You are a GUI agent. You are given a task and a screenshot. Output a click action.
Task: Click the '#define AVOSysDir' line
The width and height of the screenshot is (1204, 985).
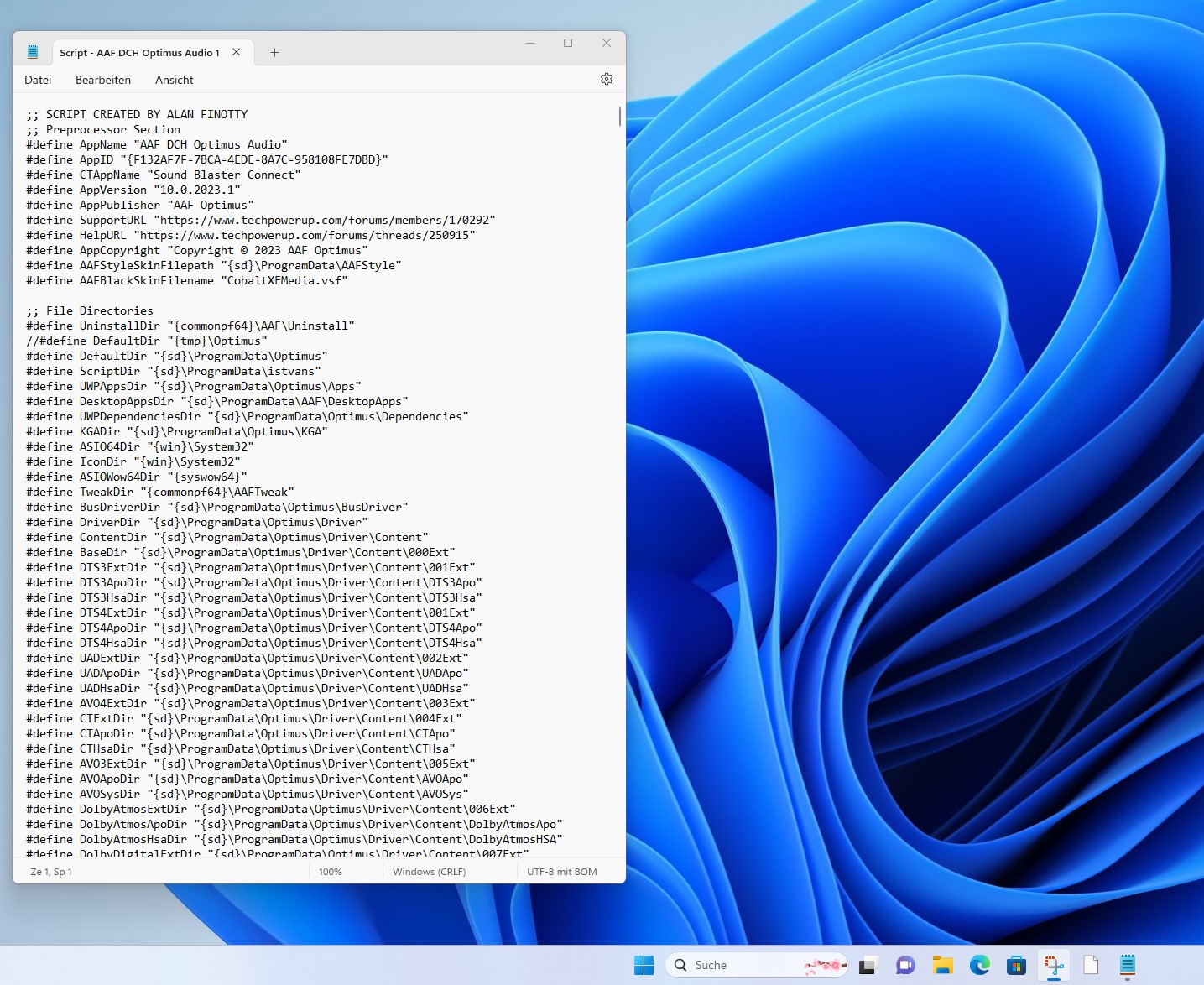click(248, 794)
